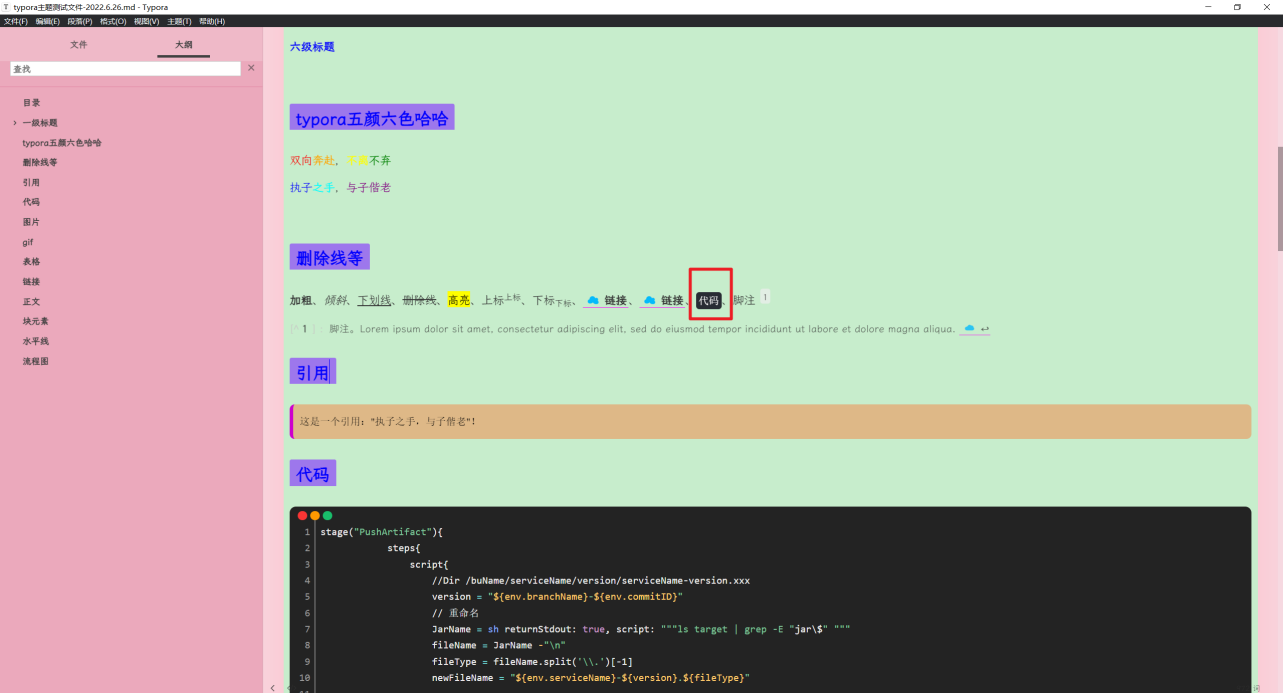
Task: Click the italic 倾斜 text
Action: pyautogui.click(x=335, y=300)
